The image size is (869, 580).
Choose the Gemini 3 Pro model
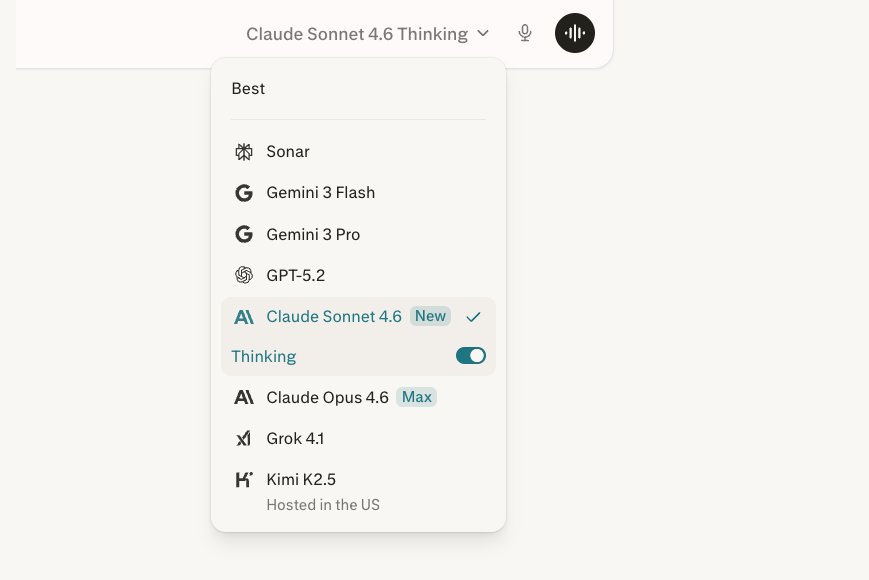(313, 234)
